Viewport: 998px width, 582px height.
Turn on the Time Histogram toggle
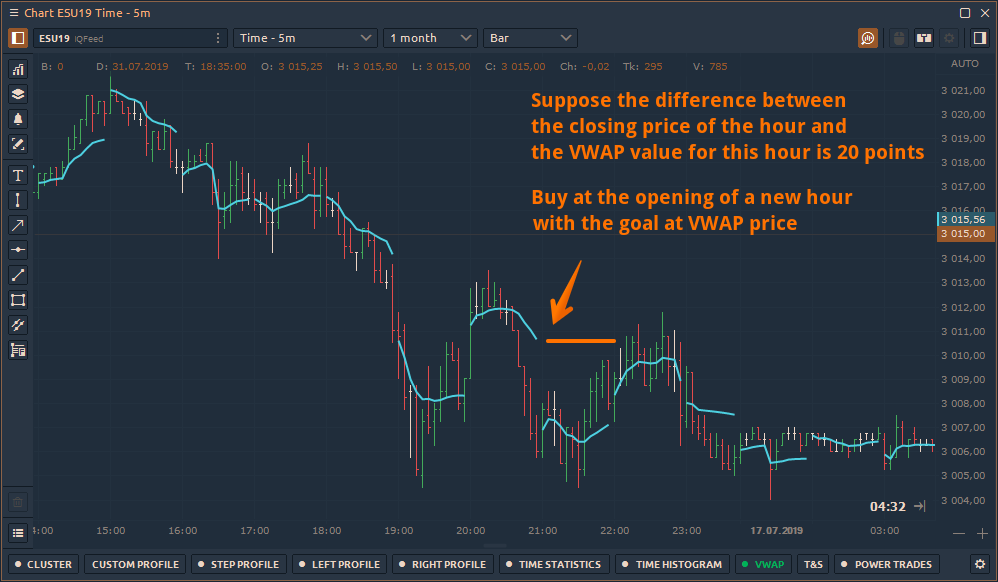pos(671,564)
